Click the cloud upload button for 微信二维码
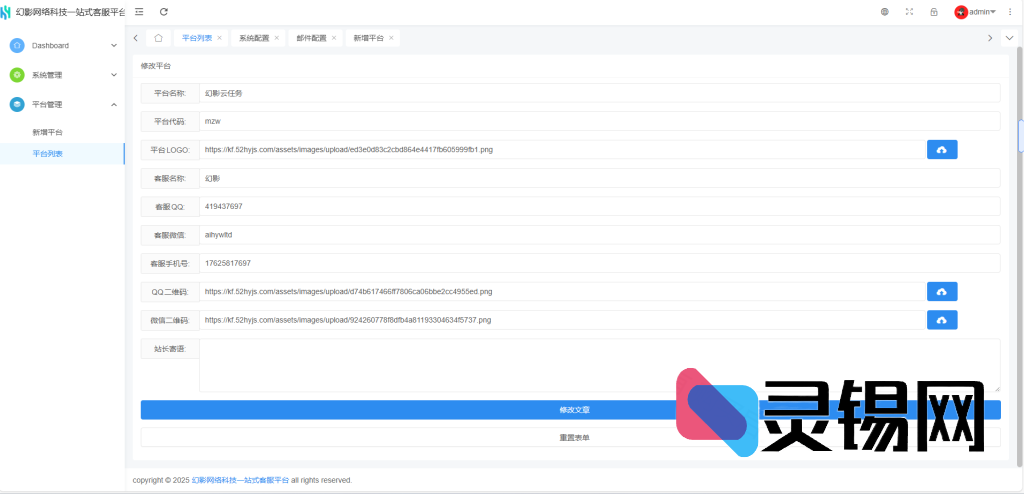Screen dimensions: 1024x494 (x=942, y=320)
